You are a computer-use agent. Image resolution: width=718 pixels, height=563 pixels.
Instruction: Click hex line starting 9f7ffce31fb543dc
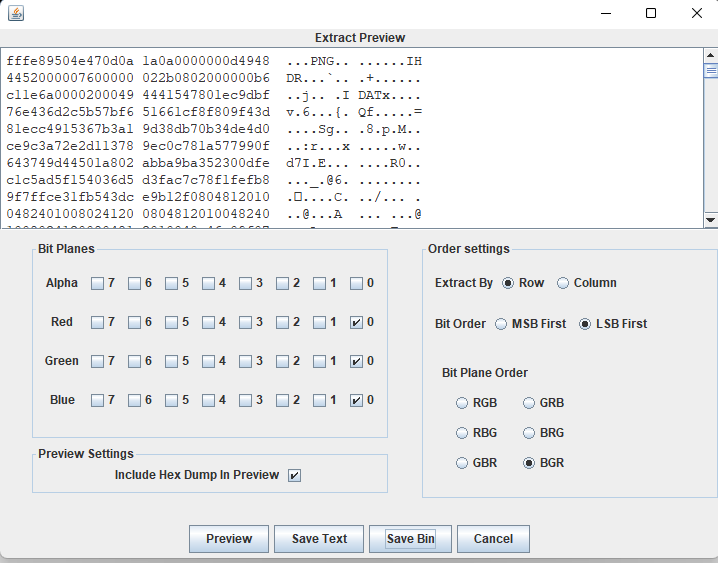213,197
